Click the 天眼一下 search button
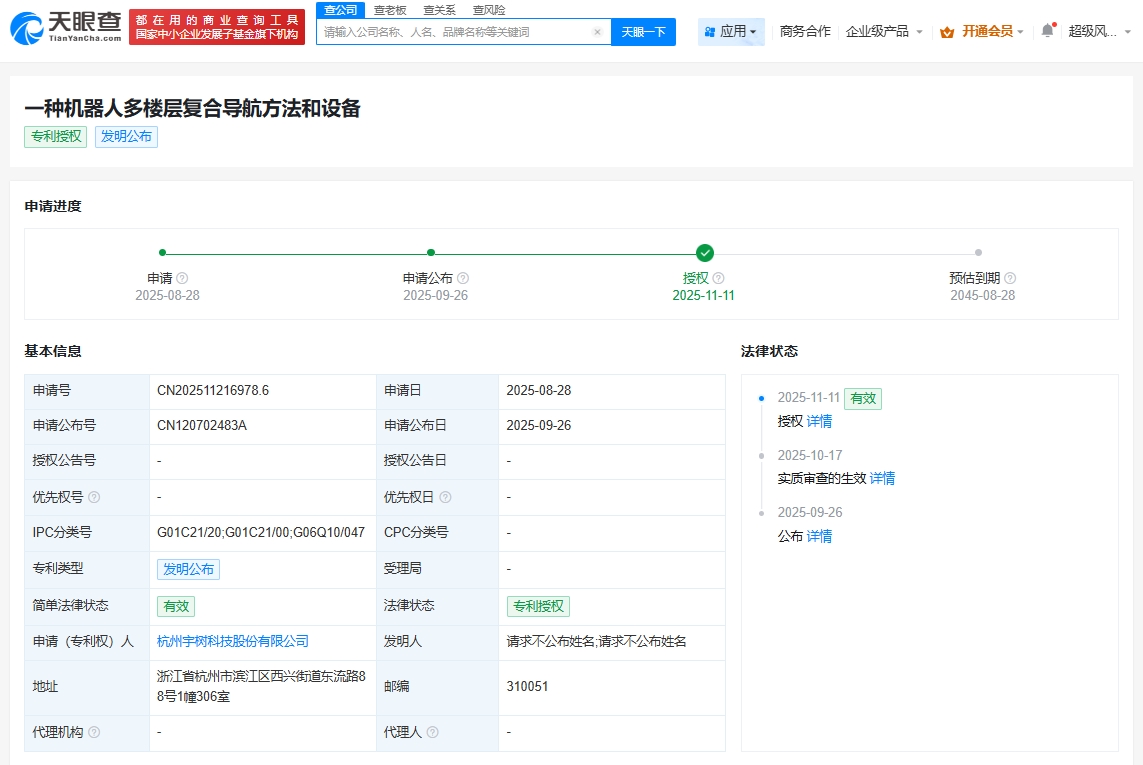 click(x=643, y=31)
